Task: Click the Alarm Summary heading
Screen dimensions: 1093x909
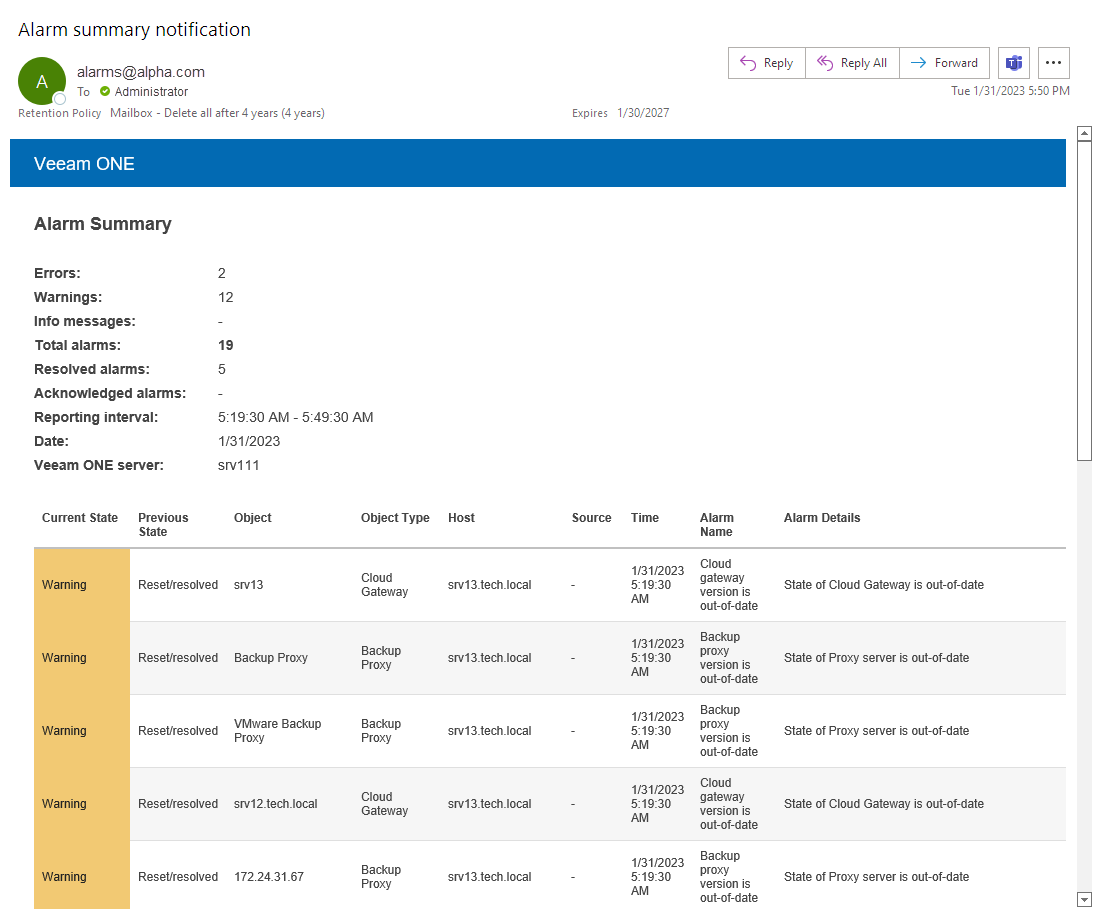Action: pos(102,224)
